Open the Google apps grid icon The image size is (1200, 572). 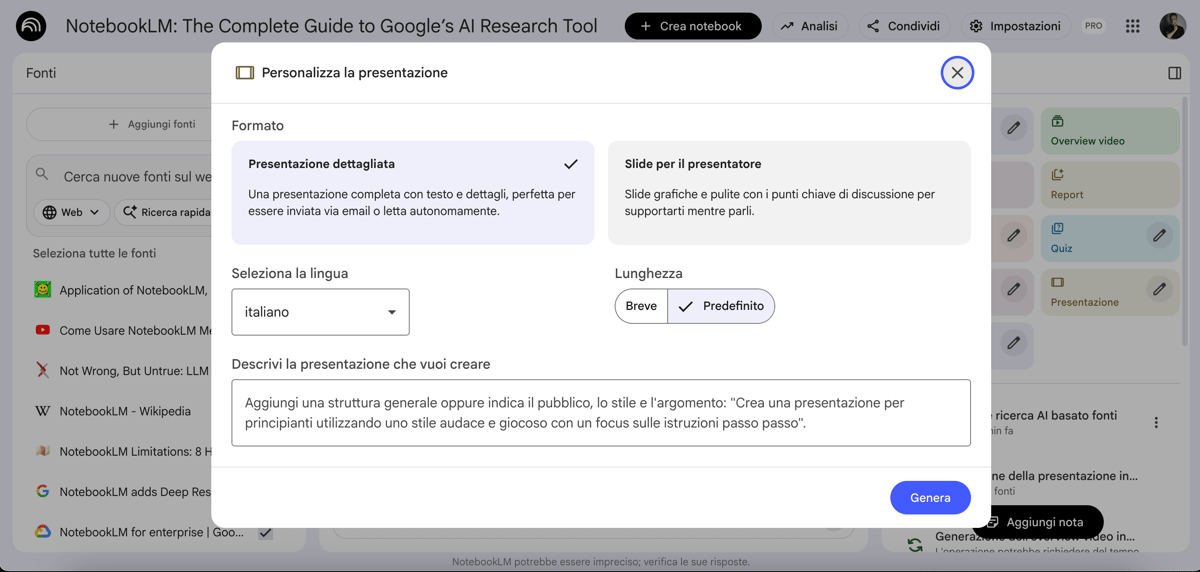pos(1132,26)
